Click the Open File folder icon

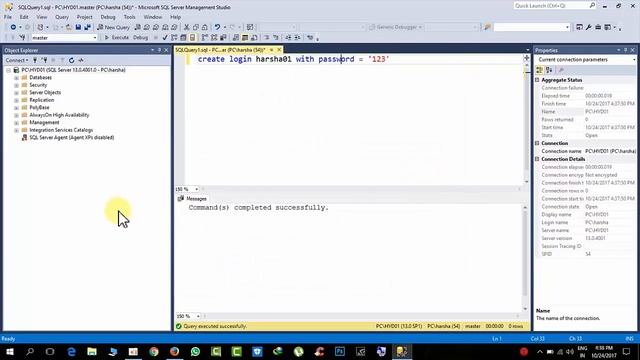tap(69, 27)
